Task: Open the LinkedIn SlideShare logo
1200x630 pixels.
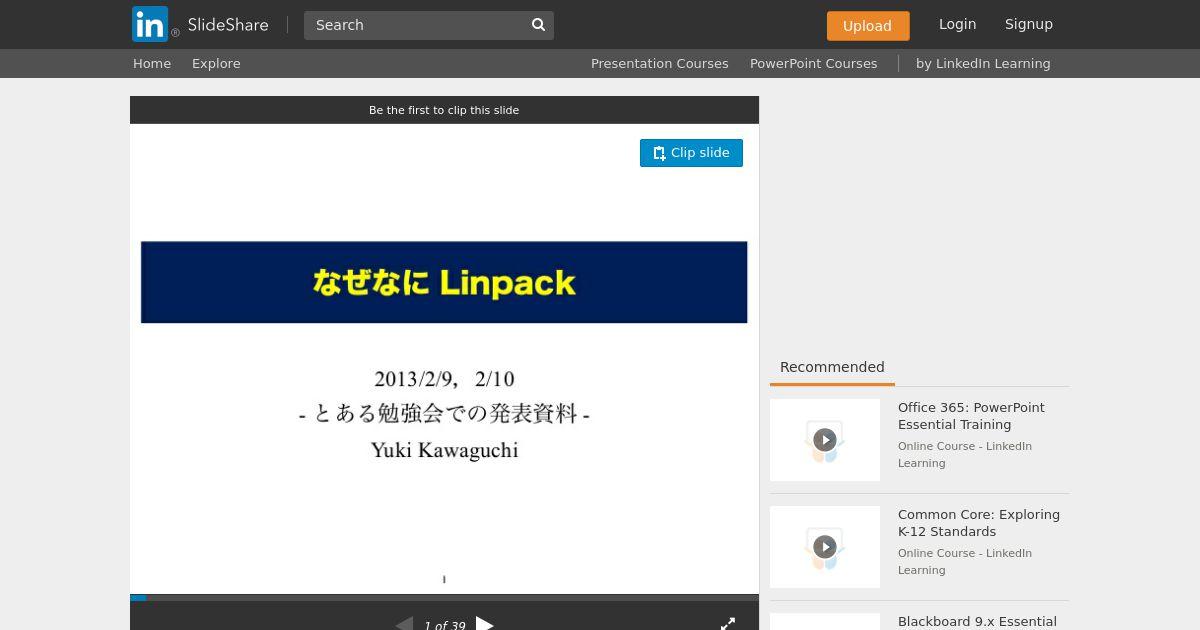Action: 200,24
